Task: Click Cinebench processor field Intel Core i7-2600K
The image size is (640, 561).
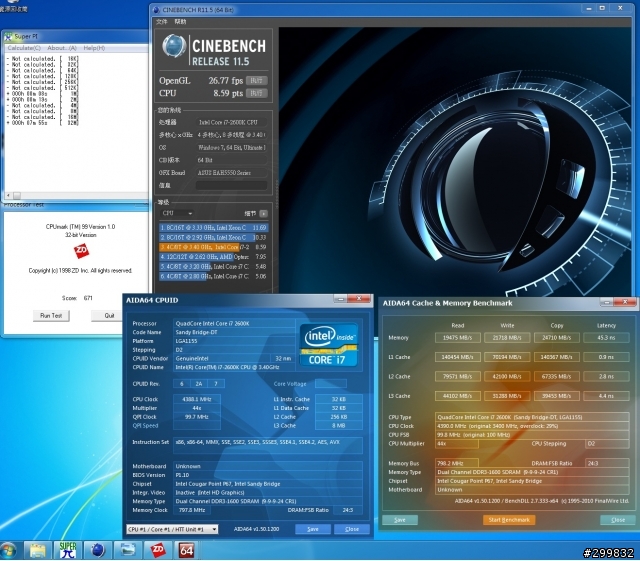Action: 231,122
